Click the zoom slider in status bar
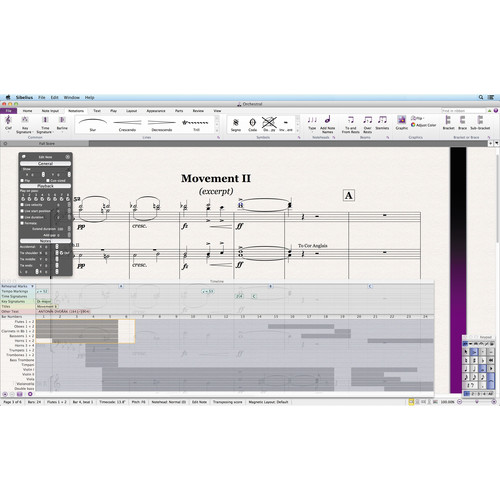 [477, 402]
